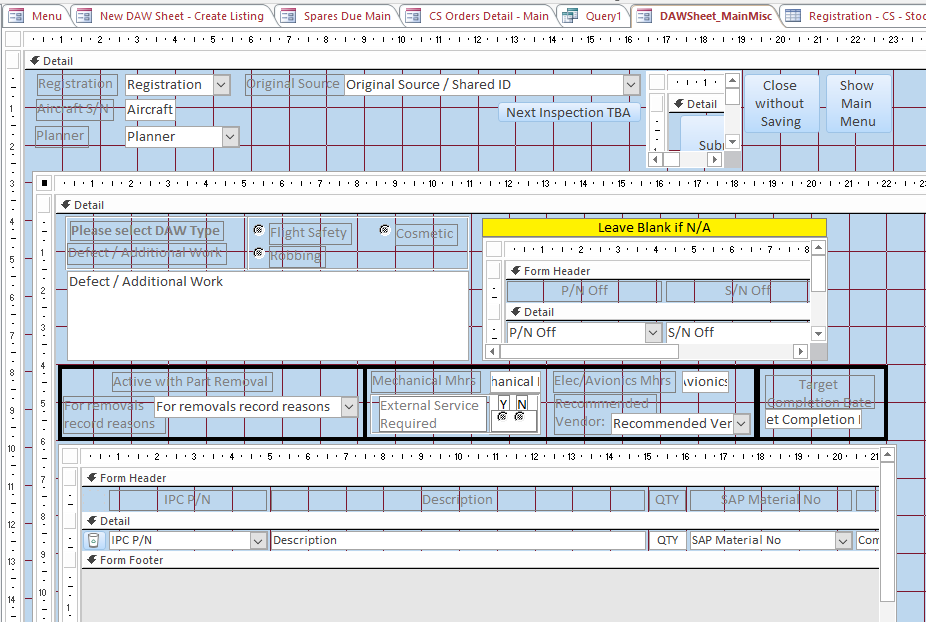Switch to the Registration - CS table tab

click(x=855, y=16)
